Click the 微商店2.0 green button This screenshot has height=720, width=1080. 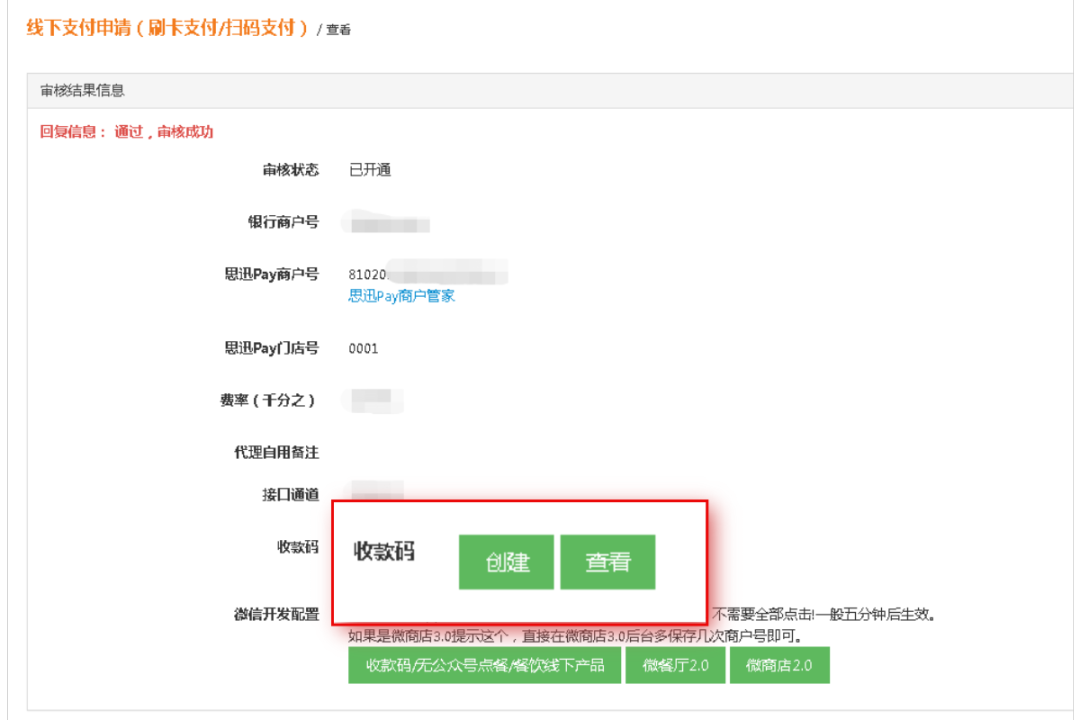click(779, 665)
